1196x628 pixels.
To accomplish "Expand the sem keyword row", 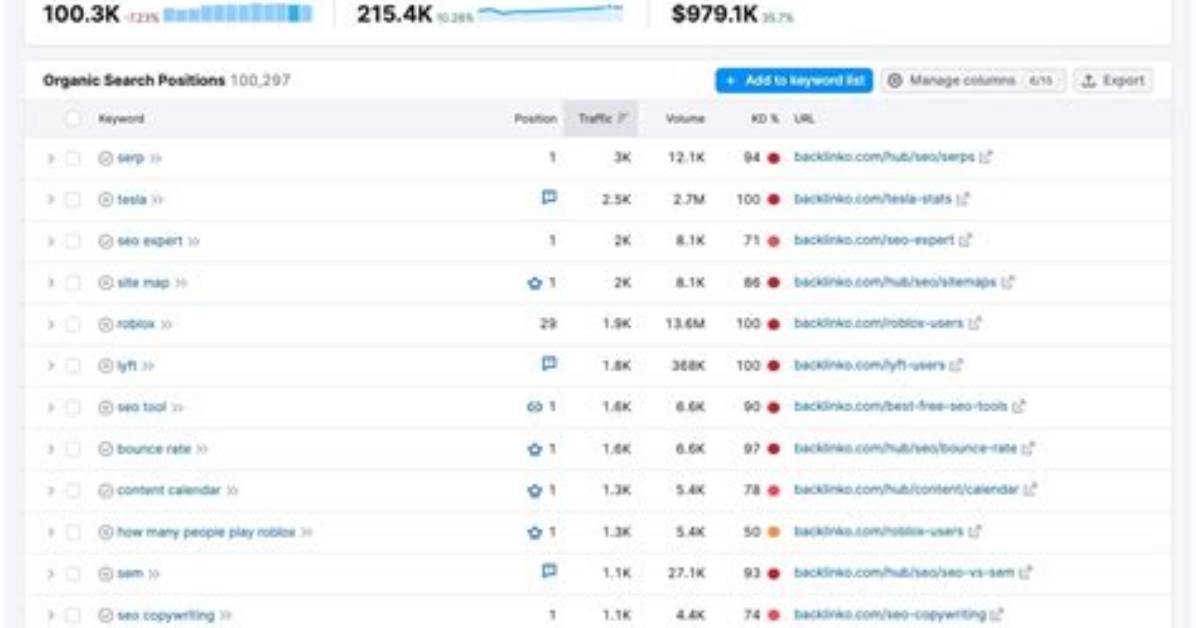I will tap(50, 574).
